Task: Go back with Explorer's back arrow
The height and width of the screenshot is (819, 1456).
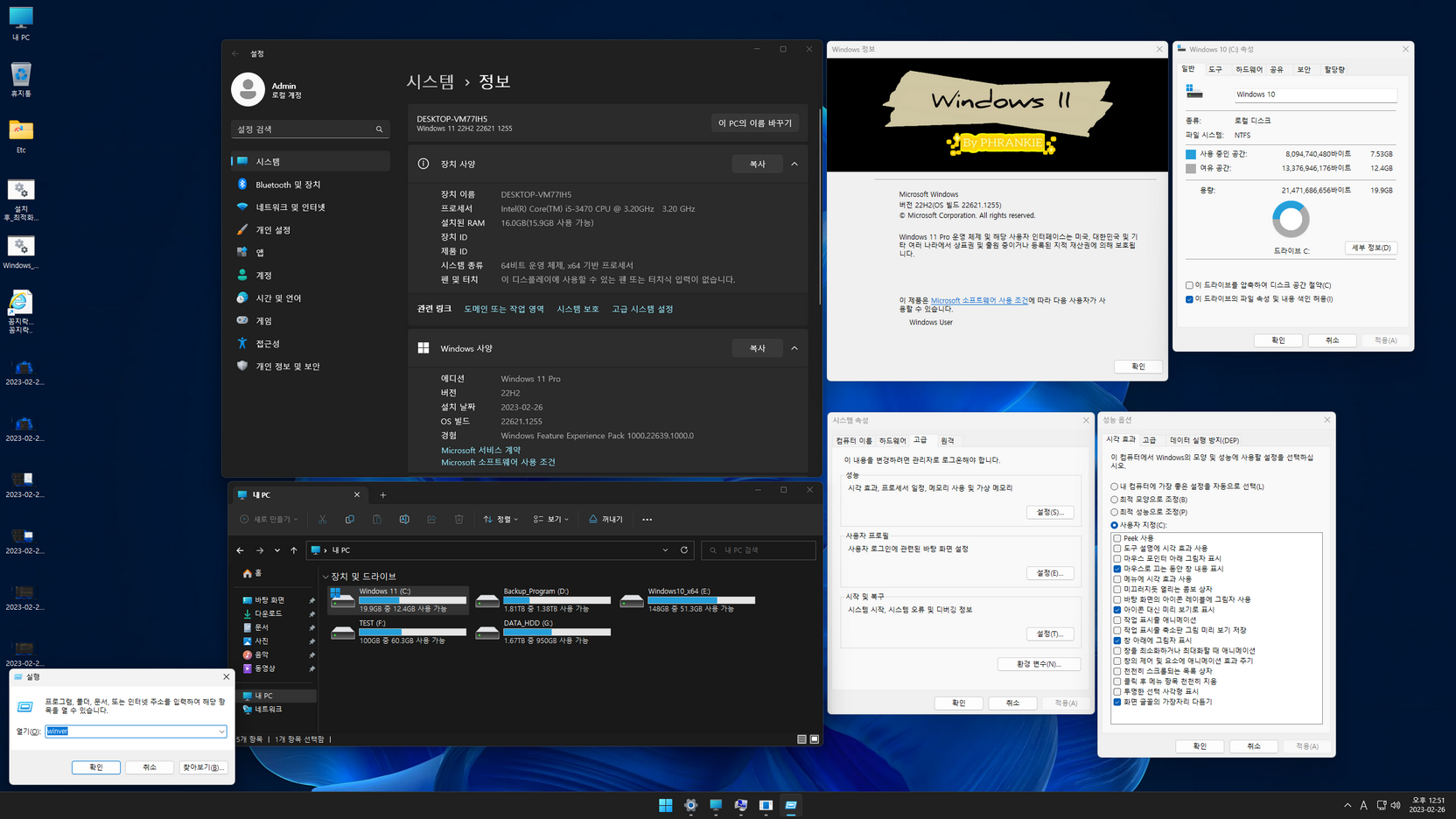Action: click(x=241, y=550)
